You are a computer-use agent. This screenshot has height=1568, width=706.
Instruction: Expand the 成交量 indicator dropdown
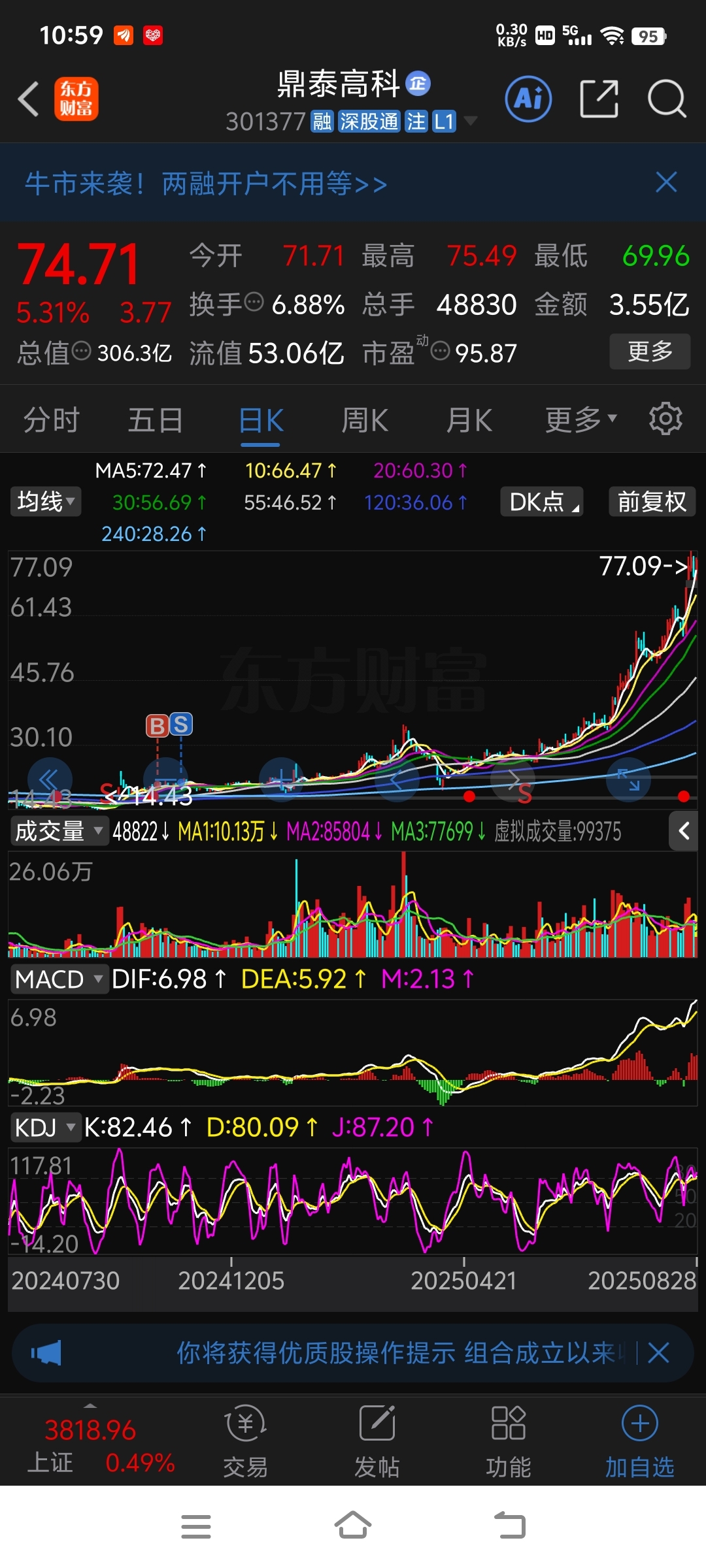coord(59,831)
